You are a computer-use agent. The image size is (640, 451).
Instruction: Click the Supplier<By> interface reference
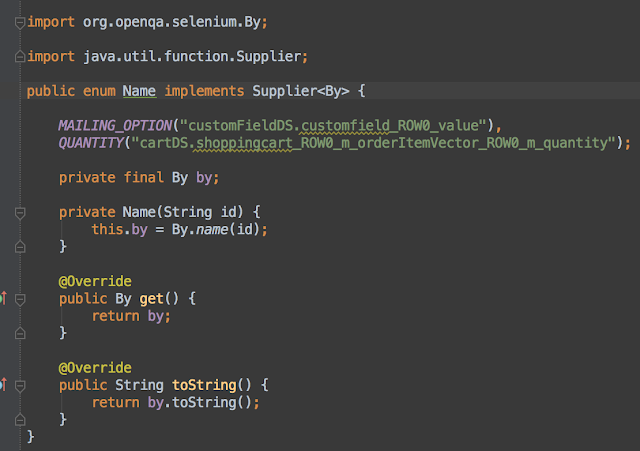coord(301,91)
